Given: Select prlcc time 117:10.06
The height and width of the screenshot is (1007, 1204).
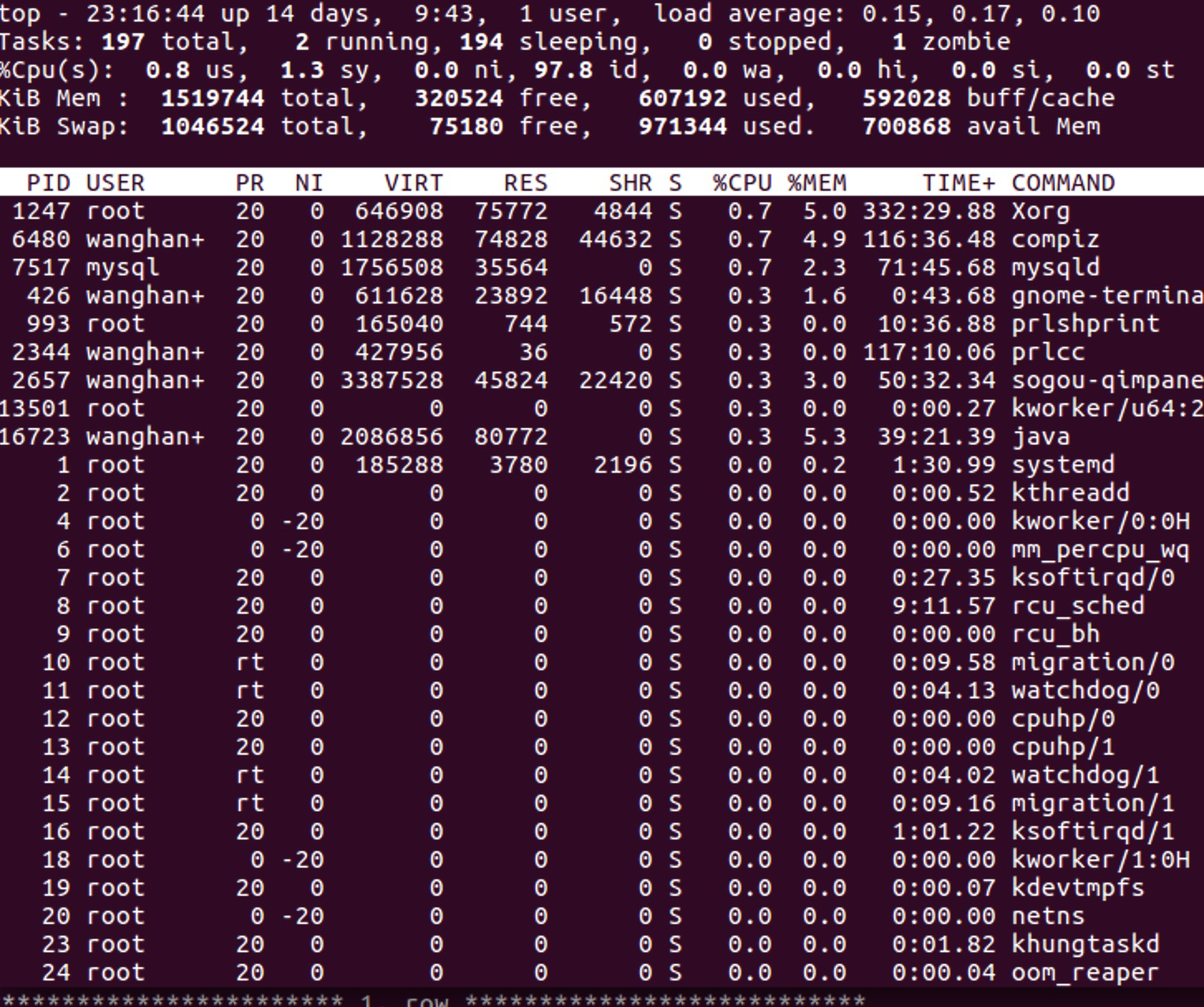Looking at the screenshot, I should coord(929,353).
